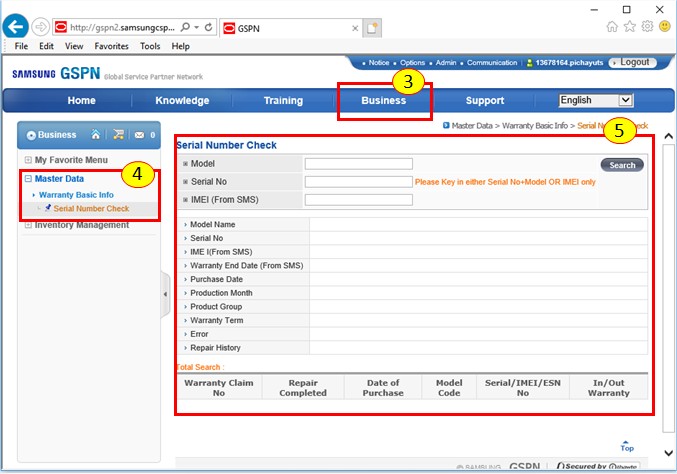Open the Communication link
The image size is (677, 474).
(x=492, y=63)
